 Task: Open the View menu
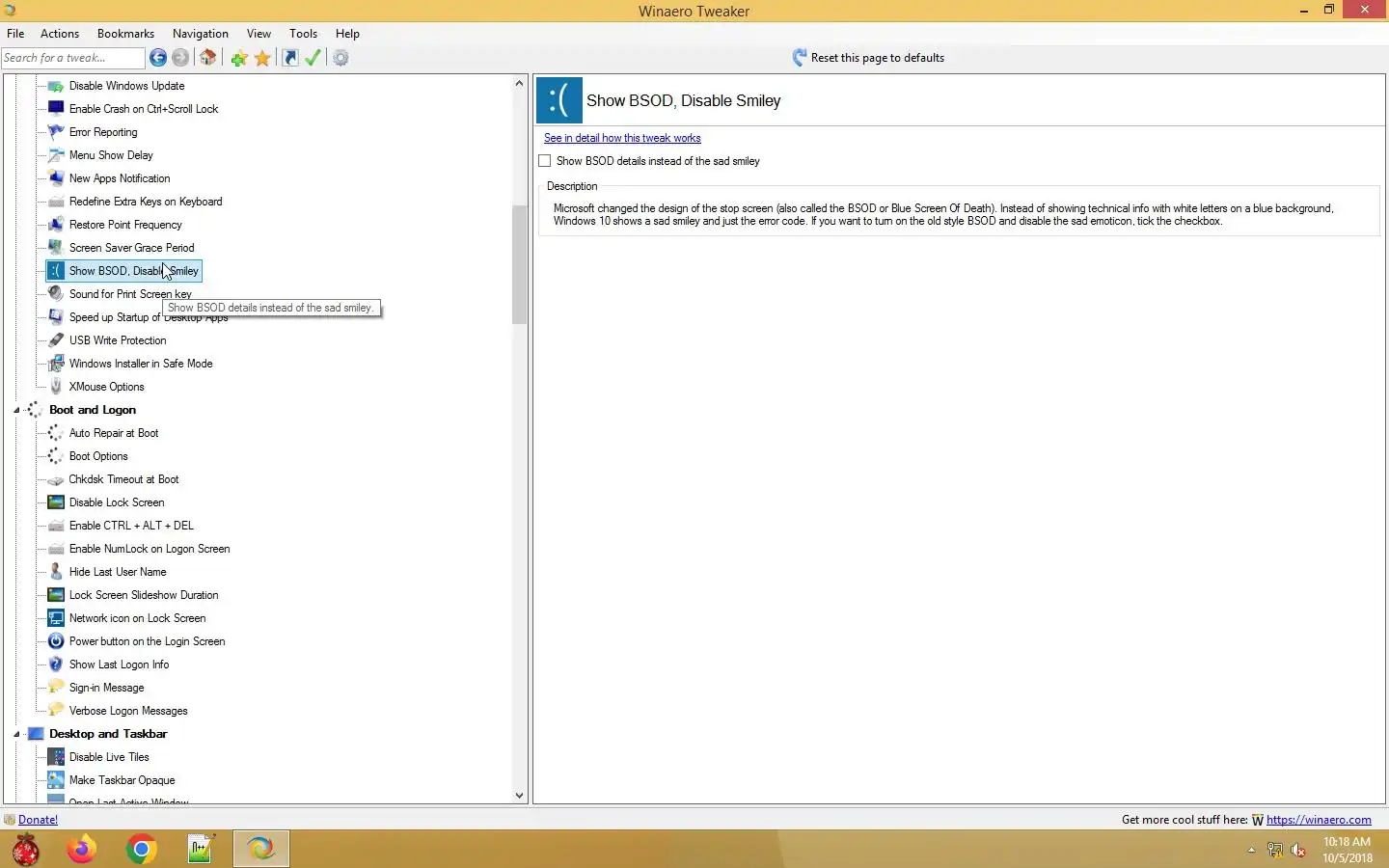[x=259, y=33]
